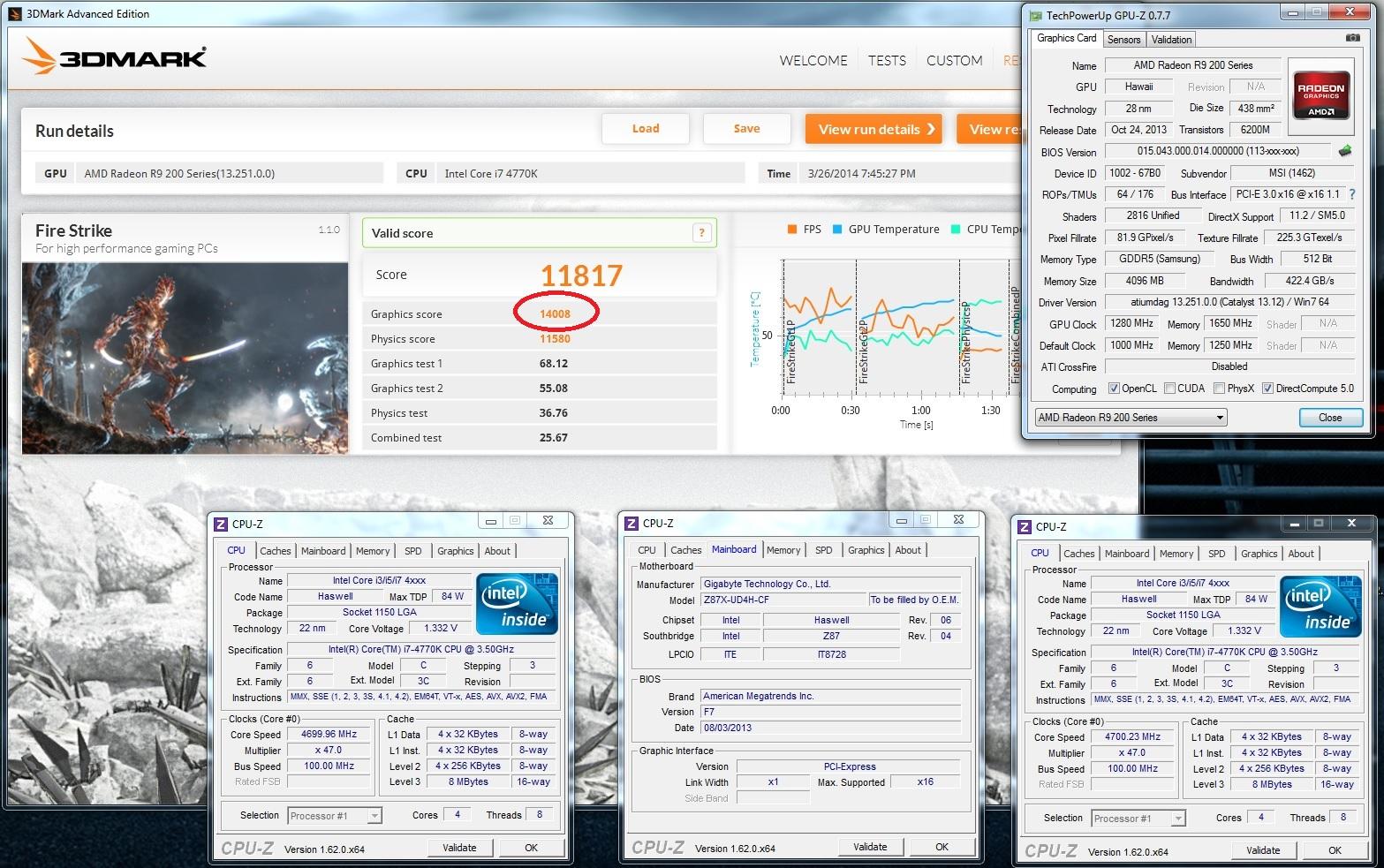Click OK in the left CPU-Z window
1384x868 pixels.
click(x=531, y=848)
